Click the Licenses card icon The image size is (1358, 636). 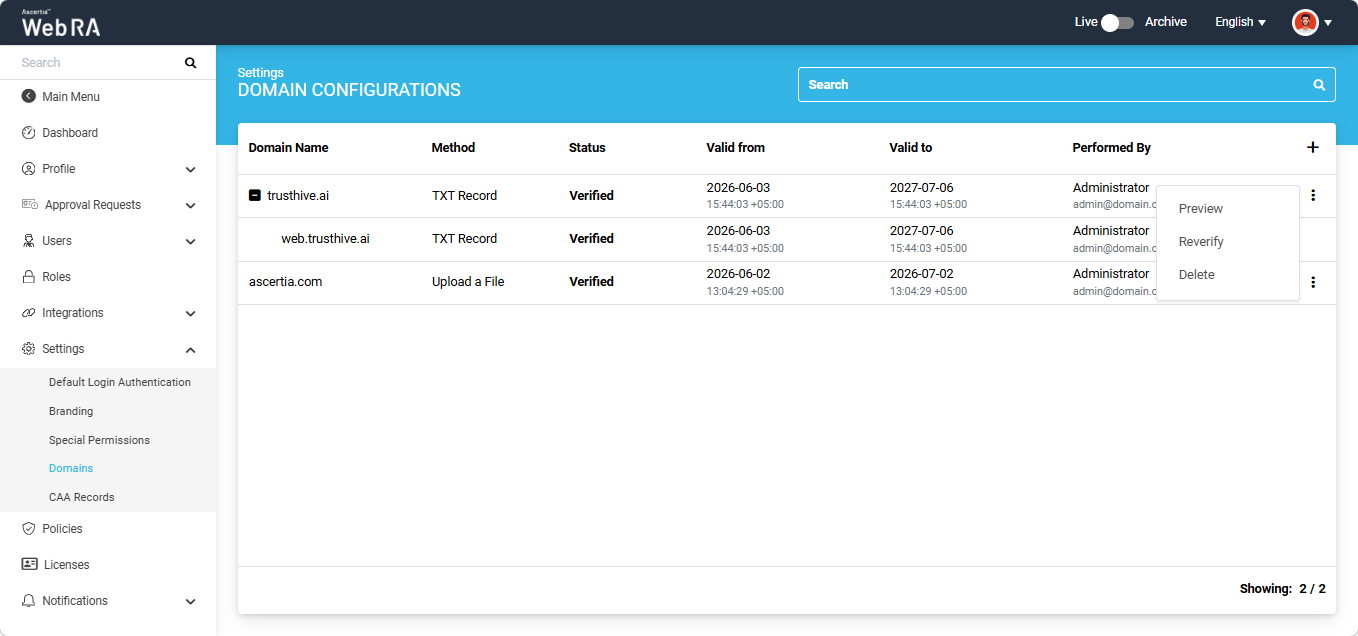30,564
